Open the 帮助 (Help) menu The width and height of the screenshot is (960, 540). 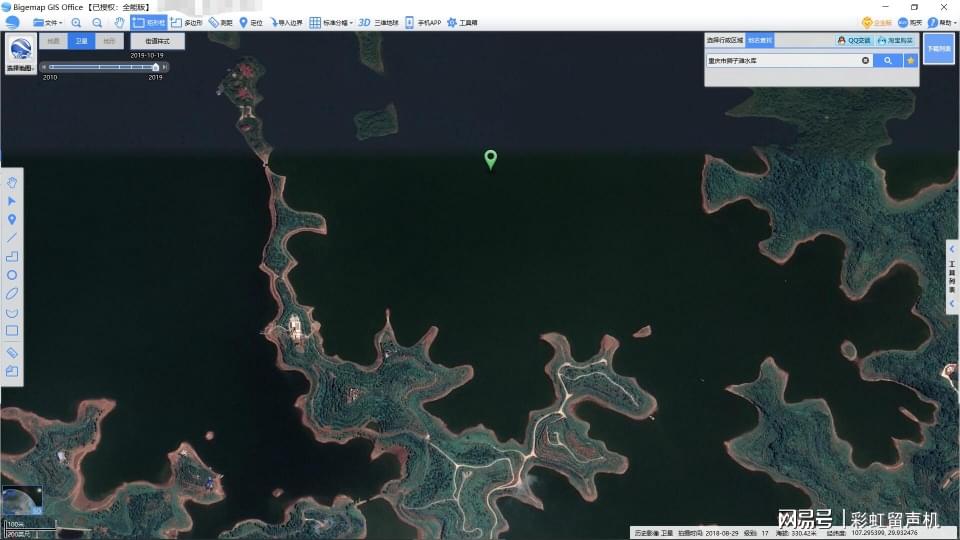(940, 22)
